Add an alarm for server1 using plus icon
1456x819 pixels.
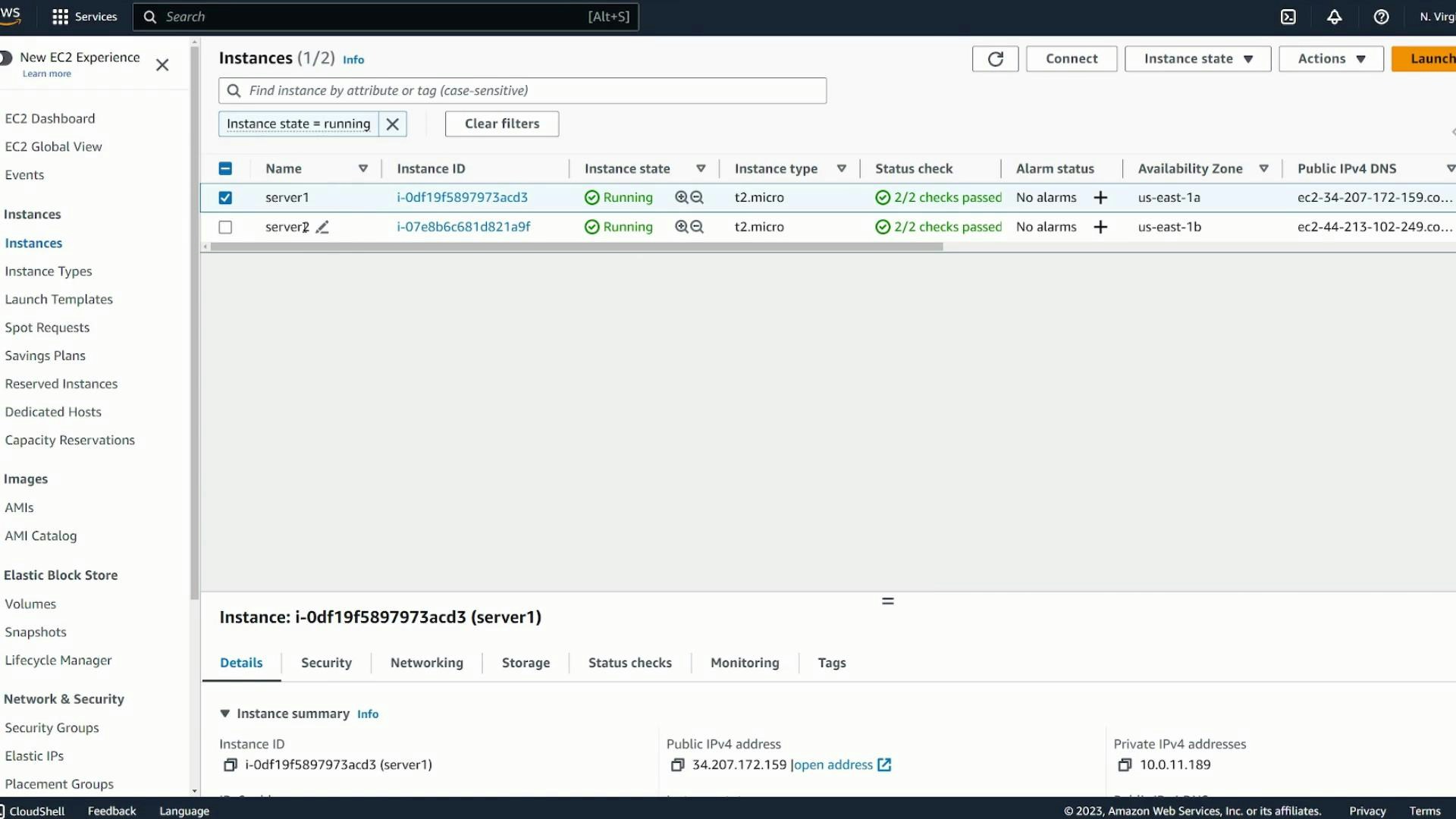[1100, 197]
